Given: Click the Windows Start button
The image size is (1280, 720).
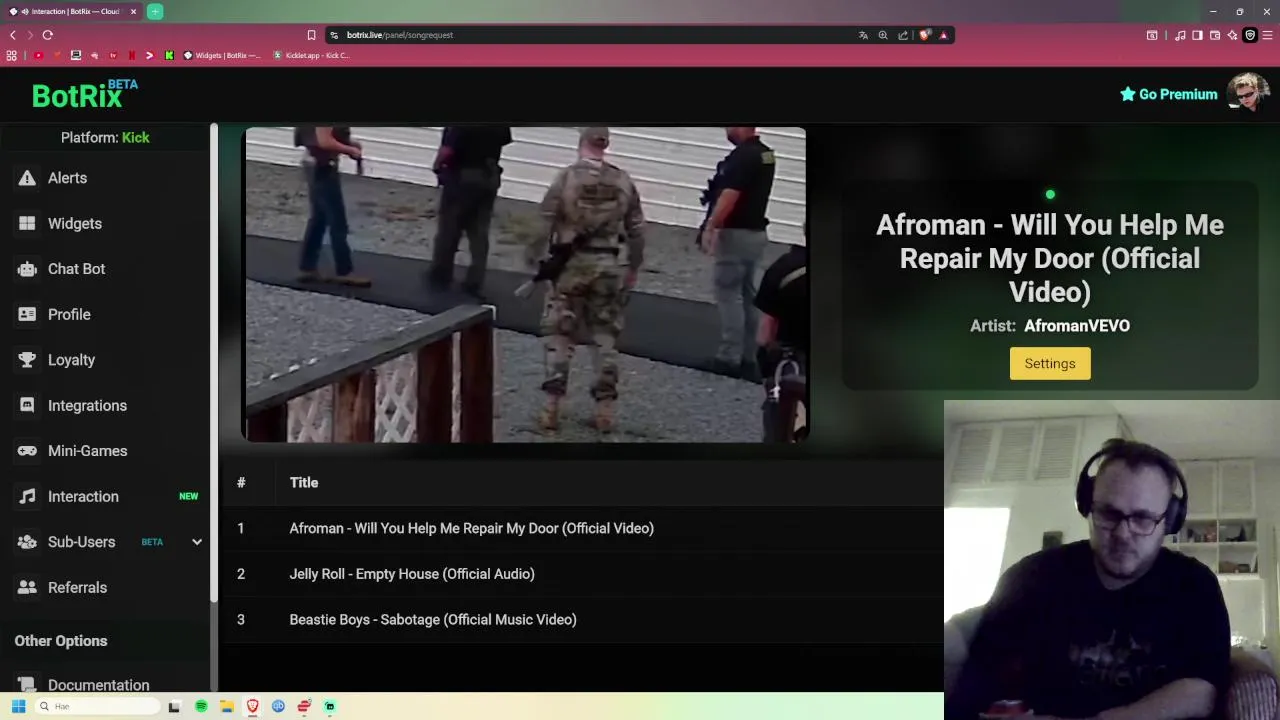Looking at the screenshot, I should 18,706.
